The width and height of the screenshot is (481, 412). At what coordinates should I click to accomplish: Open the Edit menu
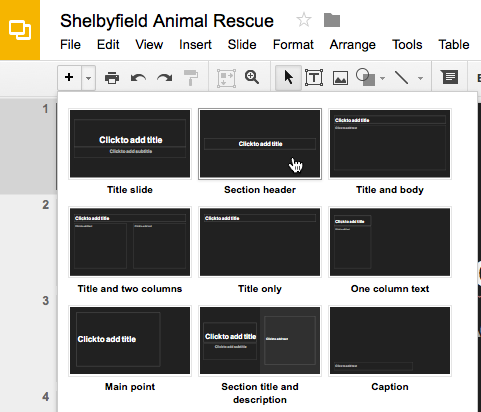(x=108, y=45)
